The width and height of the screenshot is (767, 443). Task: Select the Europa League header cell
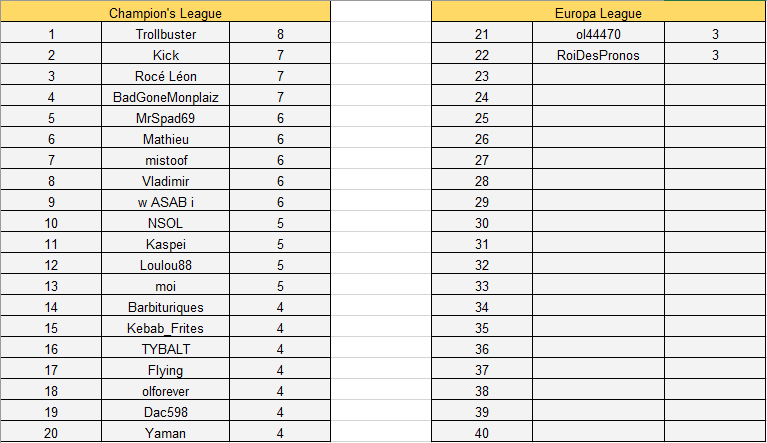coord(598,13)
